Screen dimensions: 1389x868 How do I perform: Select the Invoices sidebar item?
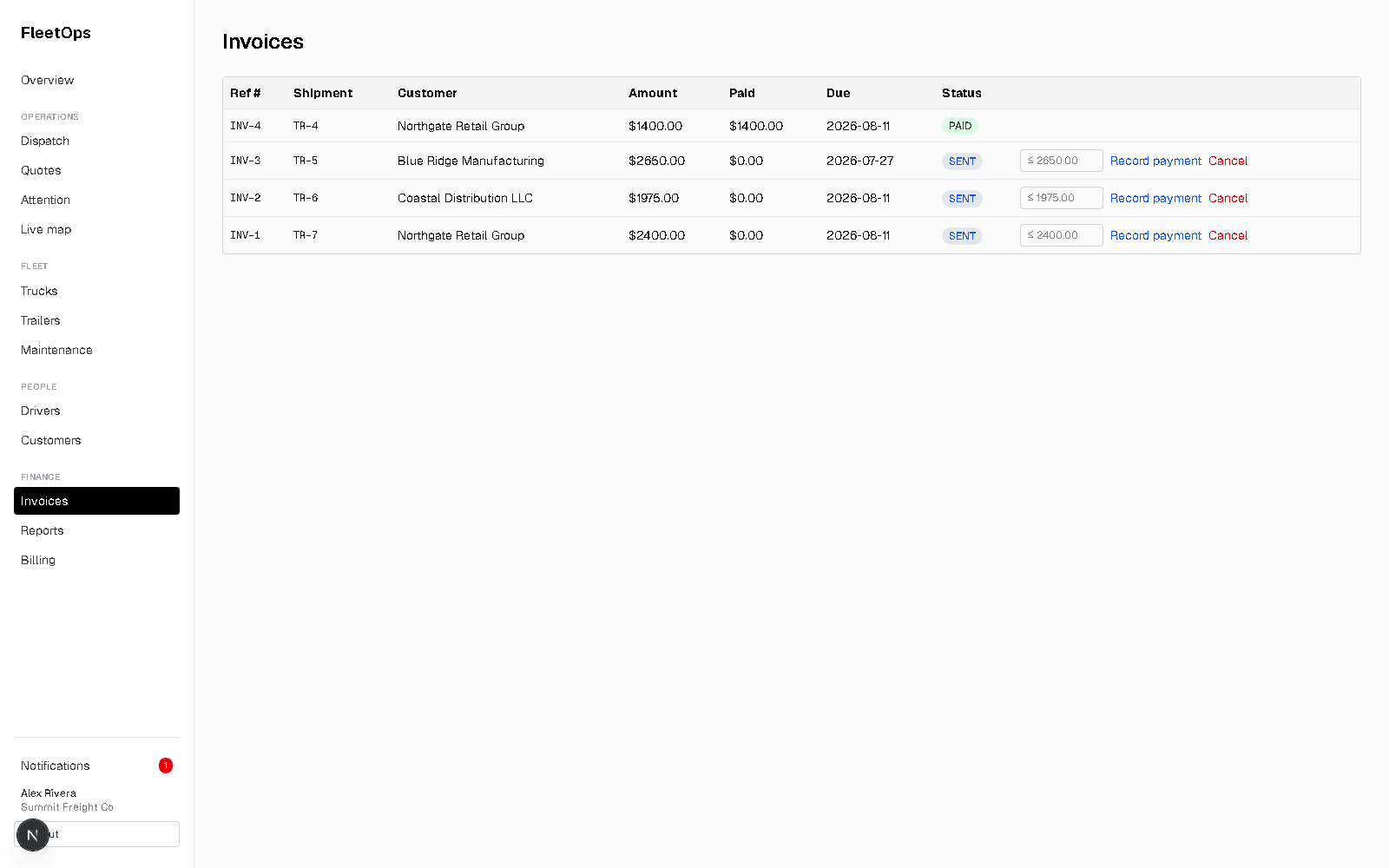click(x=96, y=501)
